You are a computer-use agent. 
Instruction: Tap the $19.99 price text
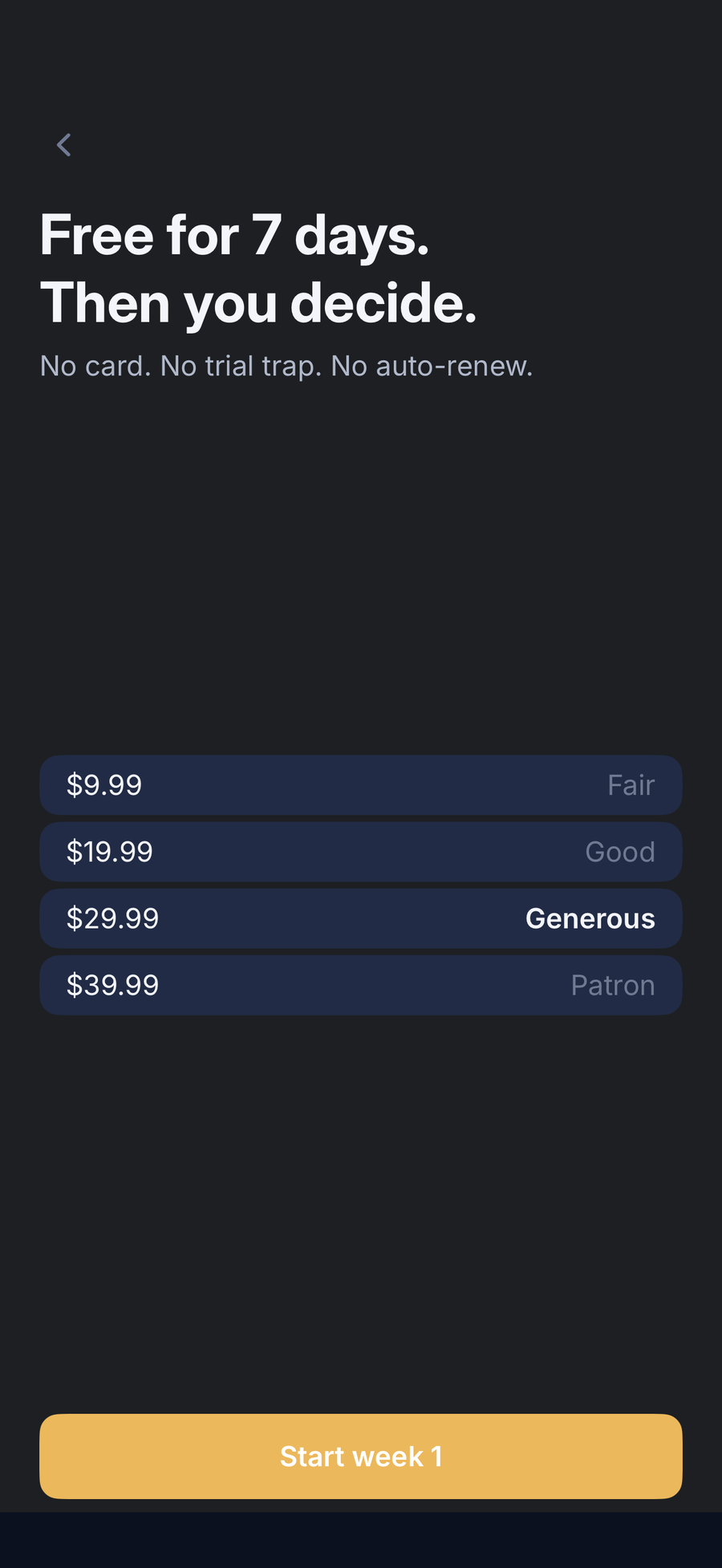tap(109, 852)
